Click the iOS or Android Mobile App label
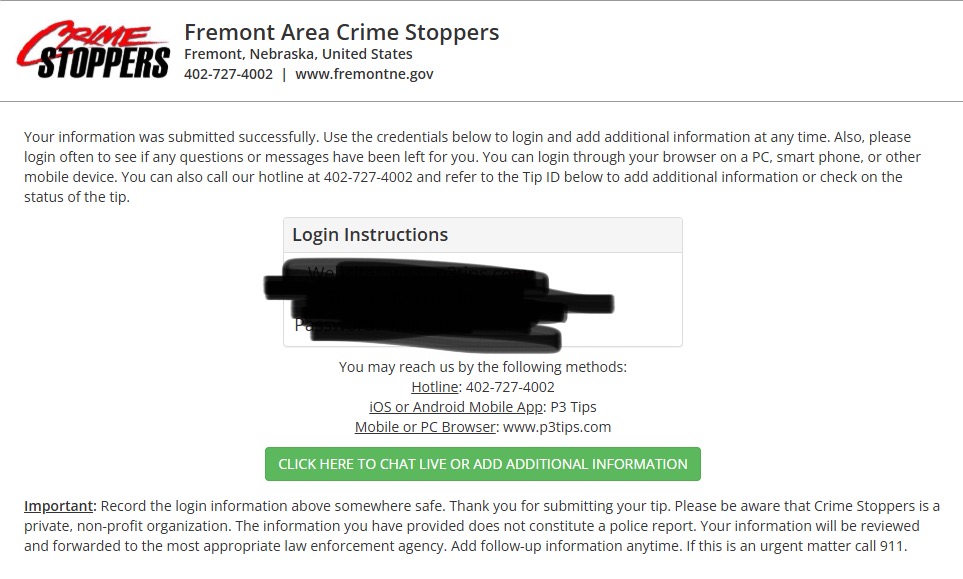 click(x=456, y=407)
